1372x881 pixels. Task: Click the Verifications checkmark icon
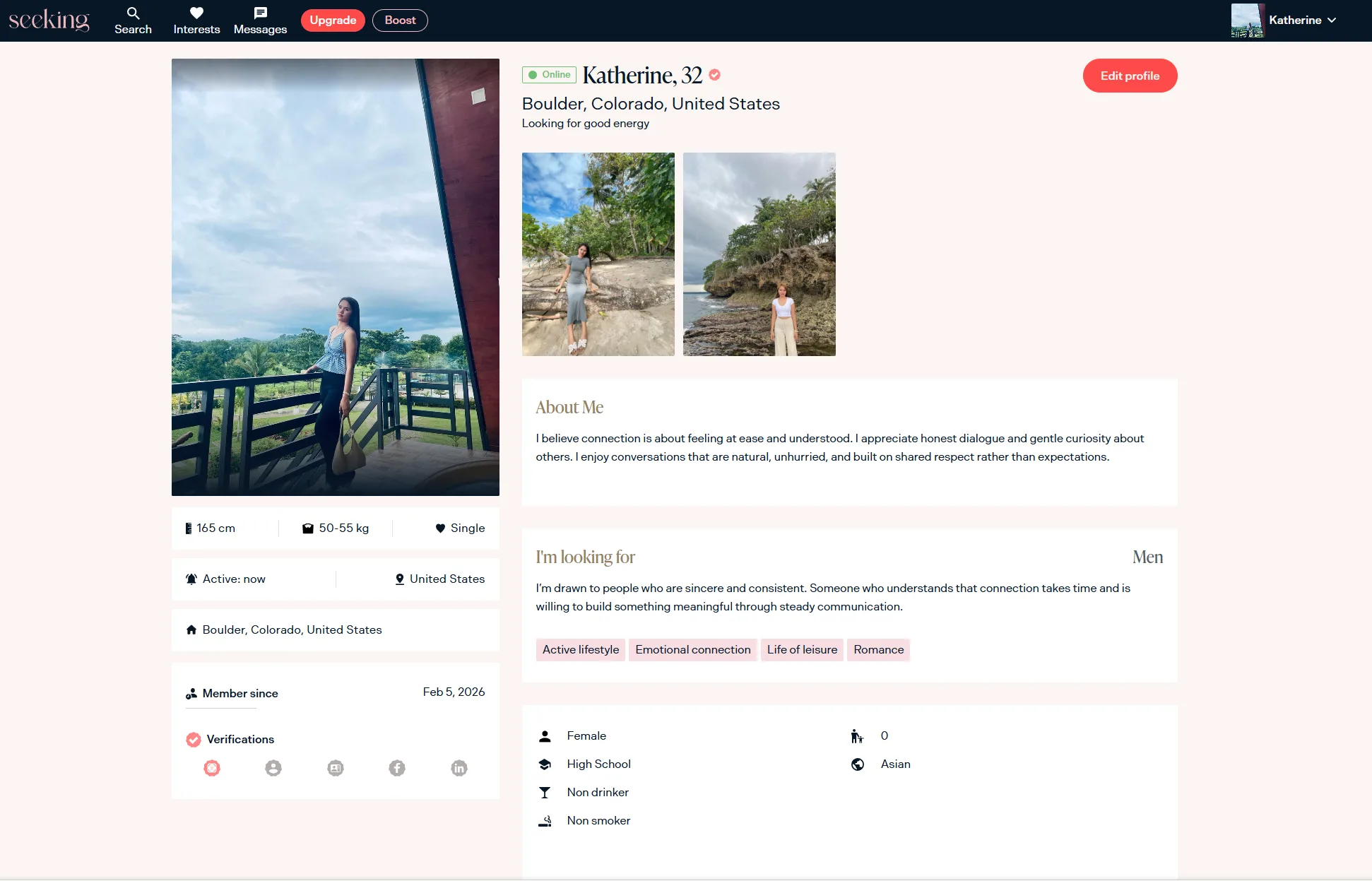(193, 740)
